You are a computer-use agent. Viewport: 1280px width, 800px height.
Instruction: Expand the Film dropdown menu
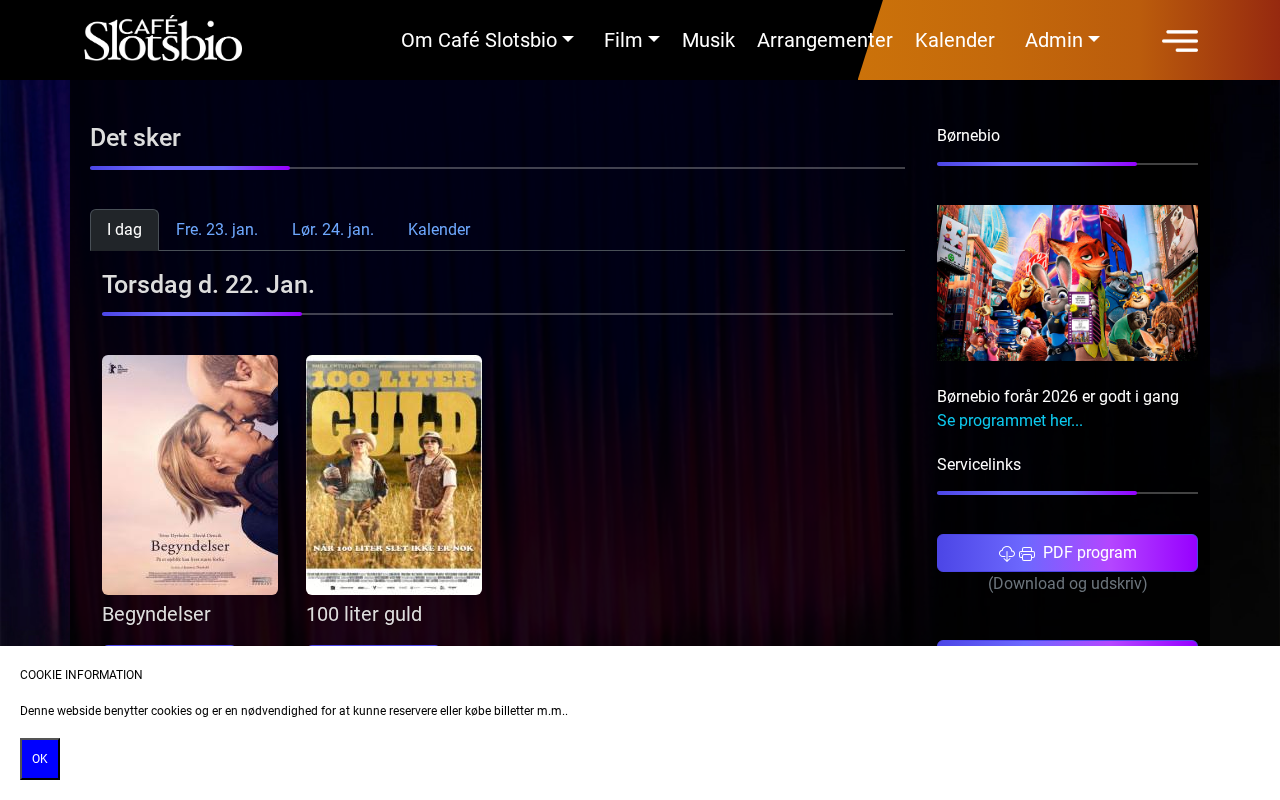pos(631,40)
